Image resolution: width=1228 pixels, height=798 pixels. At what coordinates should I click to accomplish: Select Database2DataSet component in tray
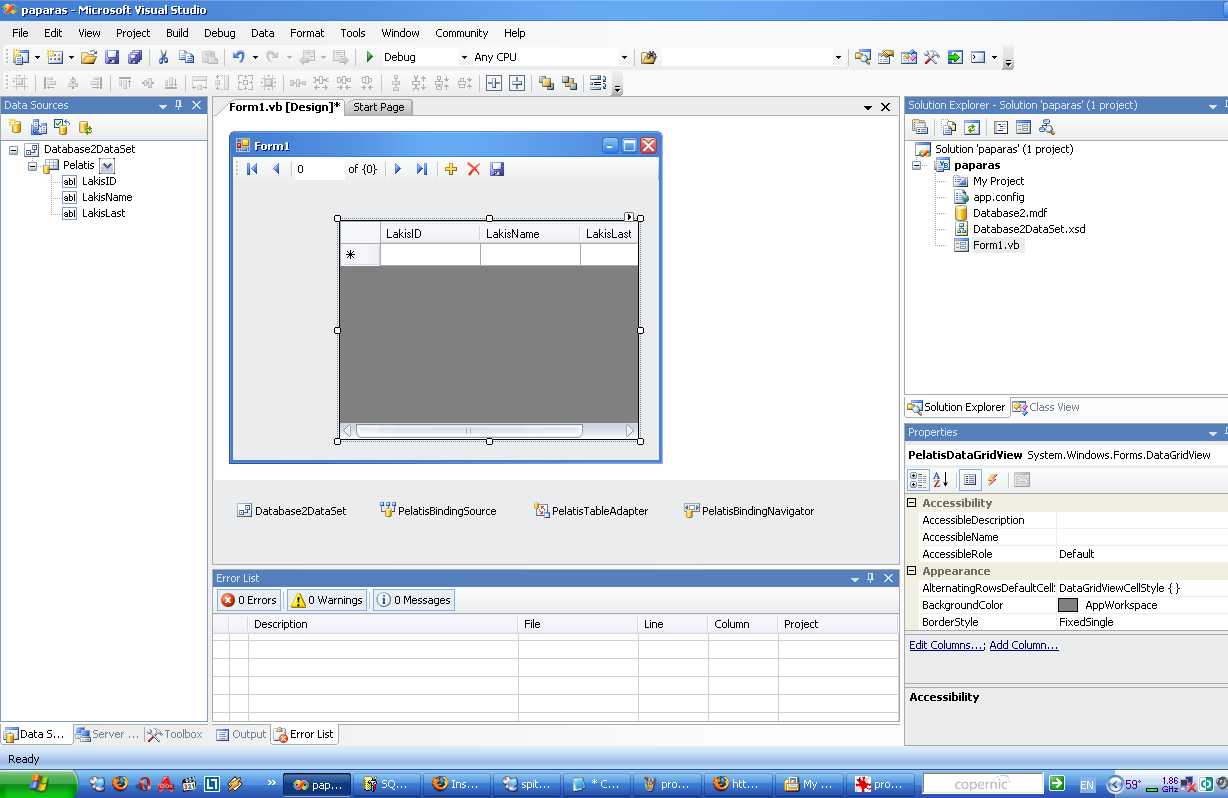(x=292, y=511)
